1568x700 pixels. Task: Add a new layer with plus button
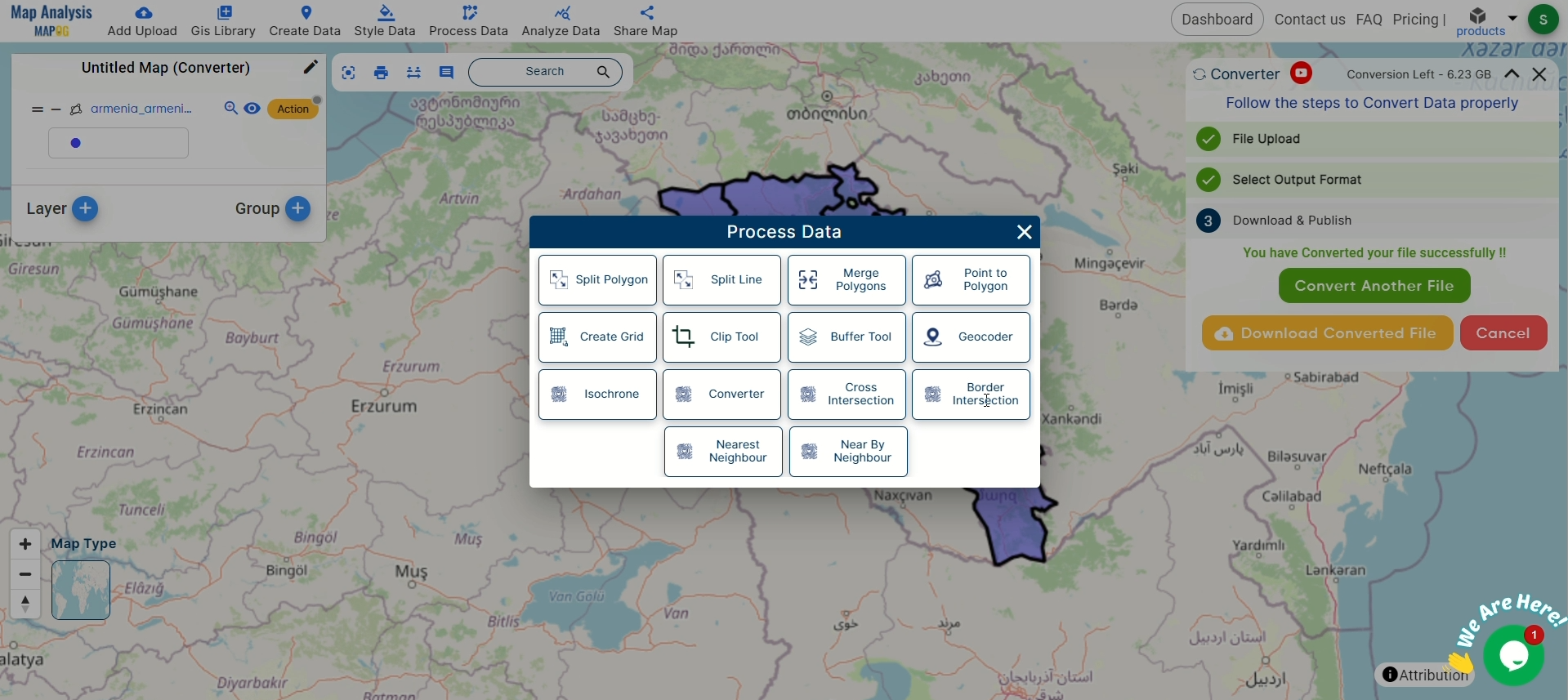click(85, 209)
